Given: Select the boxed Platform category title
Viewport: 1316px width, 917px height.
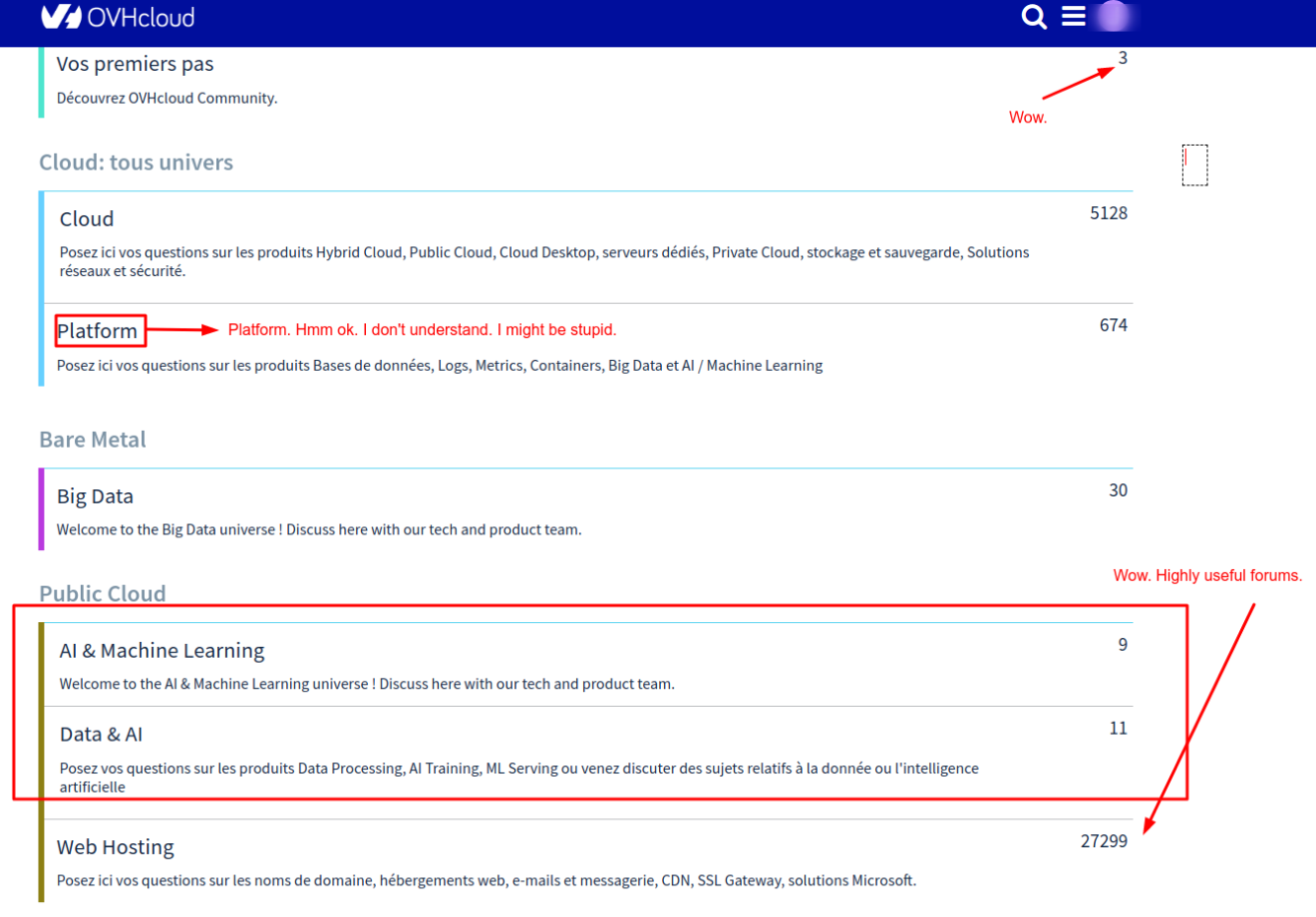Looking at the screenshot, I should (98, 331).
